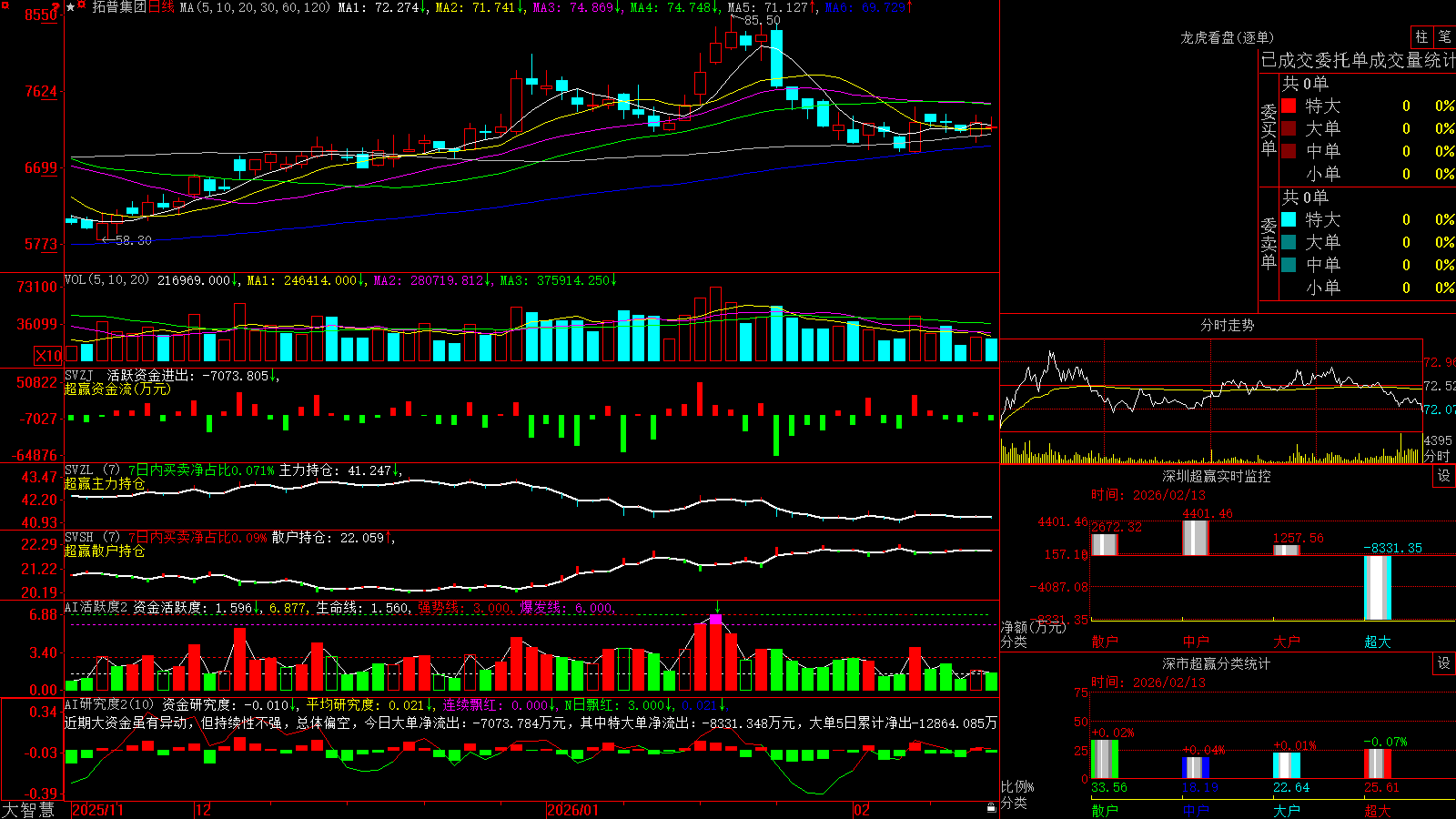Click the -8331.35 value above 超大 bar
This screenshot has width=1456, height=819.
coord(1392,548)
